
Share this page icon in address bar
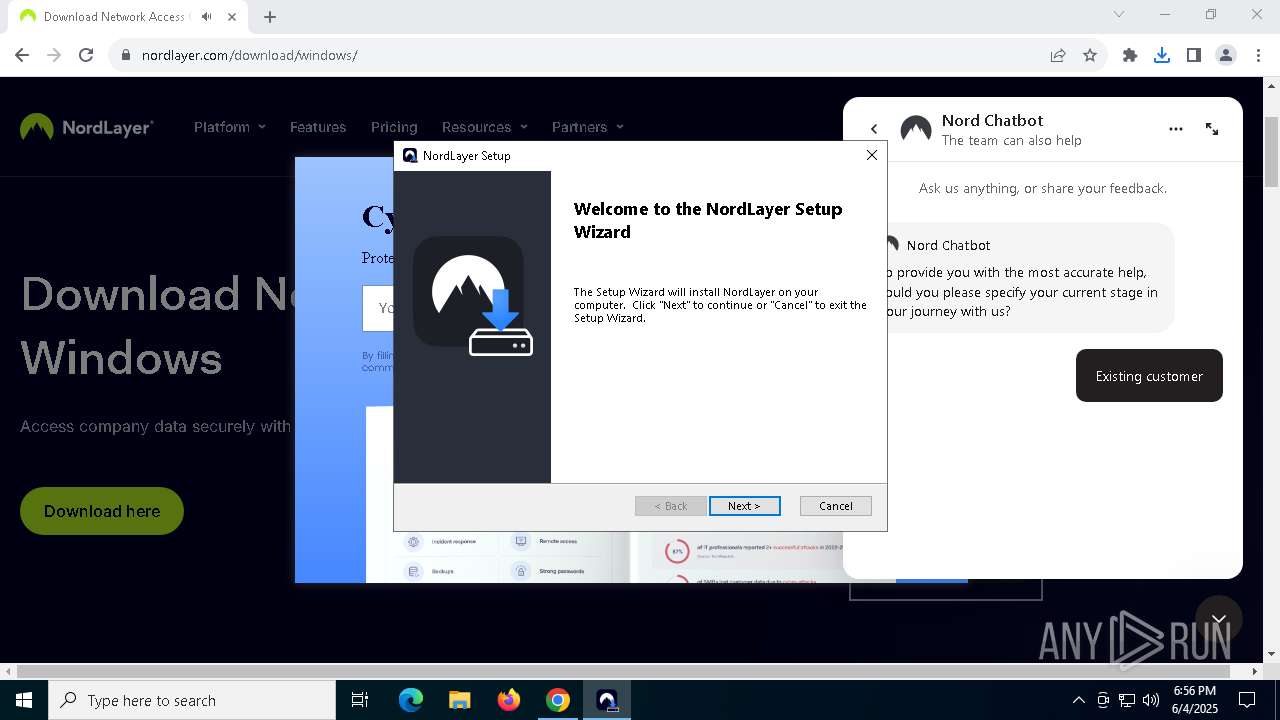[1058, 55]
